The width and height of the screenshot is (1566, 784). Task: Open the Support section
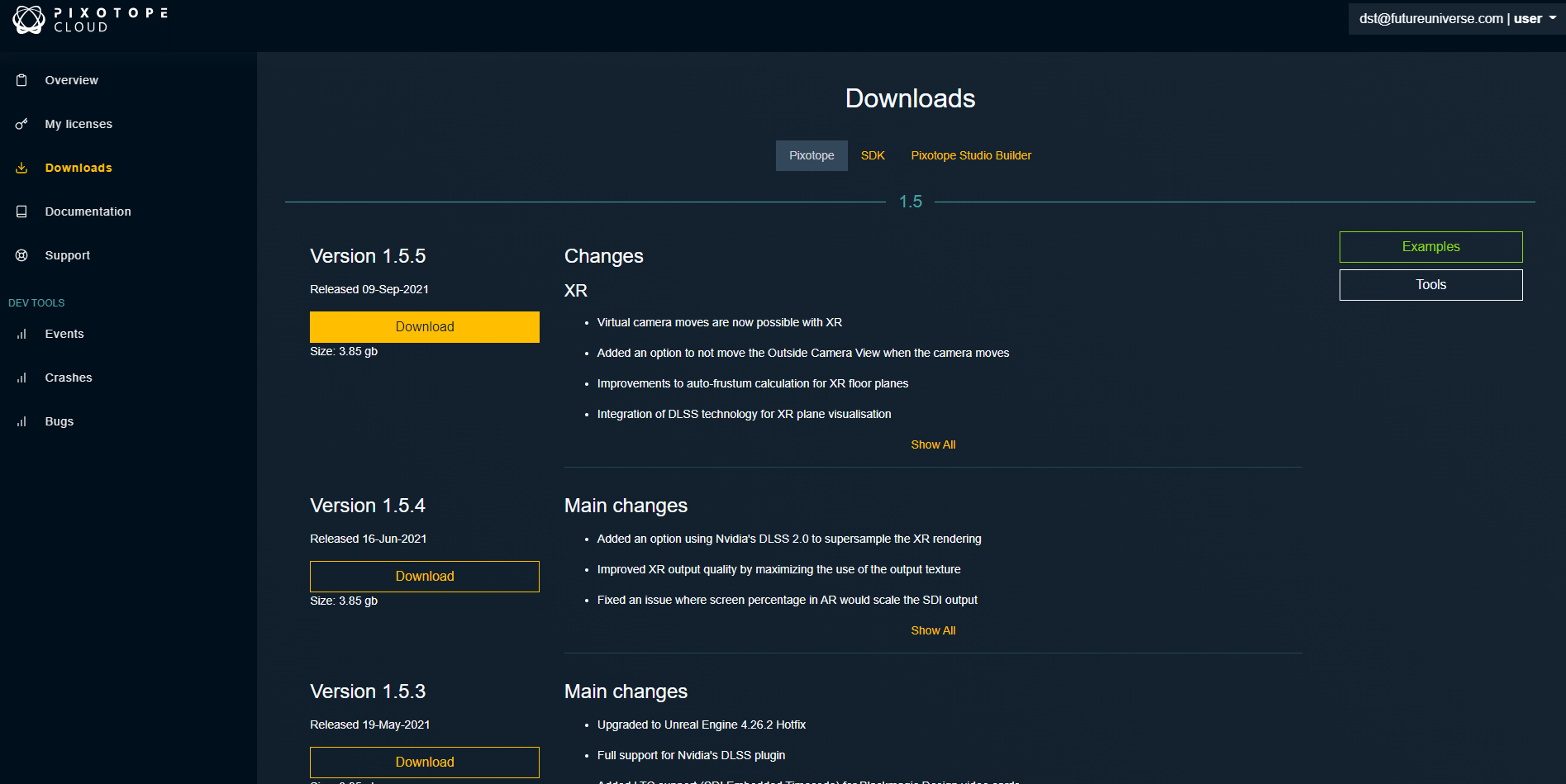[x=67, y=255]
